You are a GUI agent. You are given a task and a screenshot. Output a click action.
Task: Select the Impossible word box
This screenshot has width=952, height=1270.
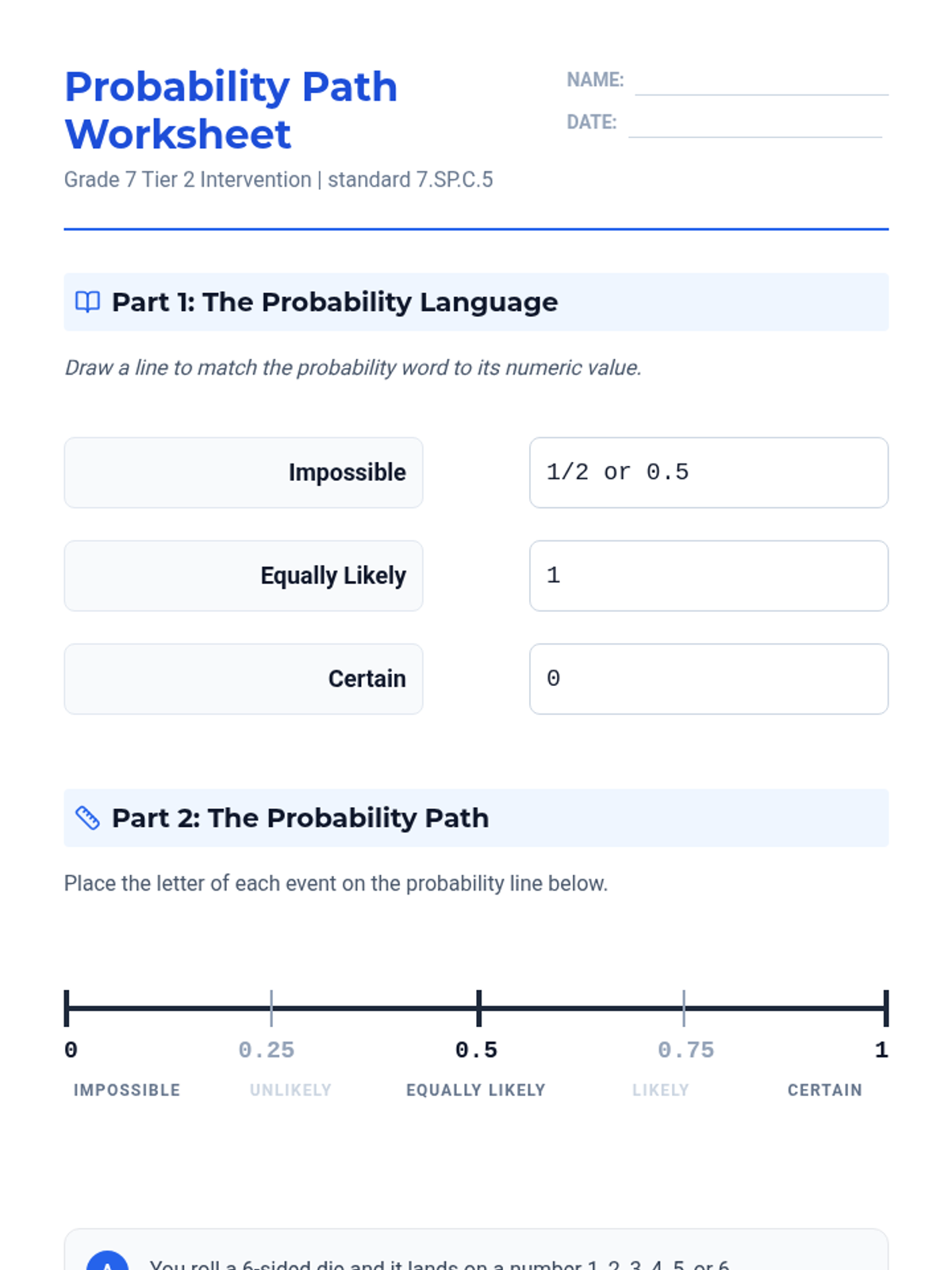pyautogui.click(x=244, y=472)
